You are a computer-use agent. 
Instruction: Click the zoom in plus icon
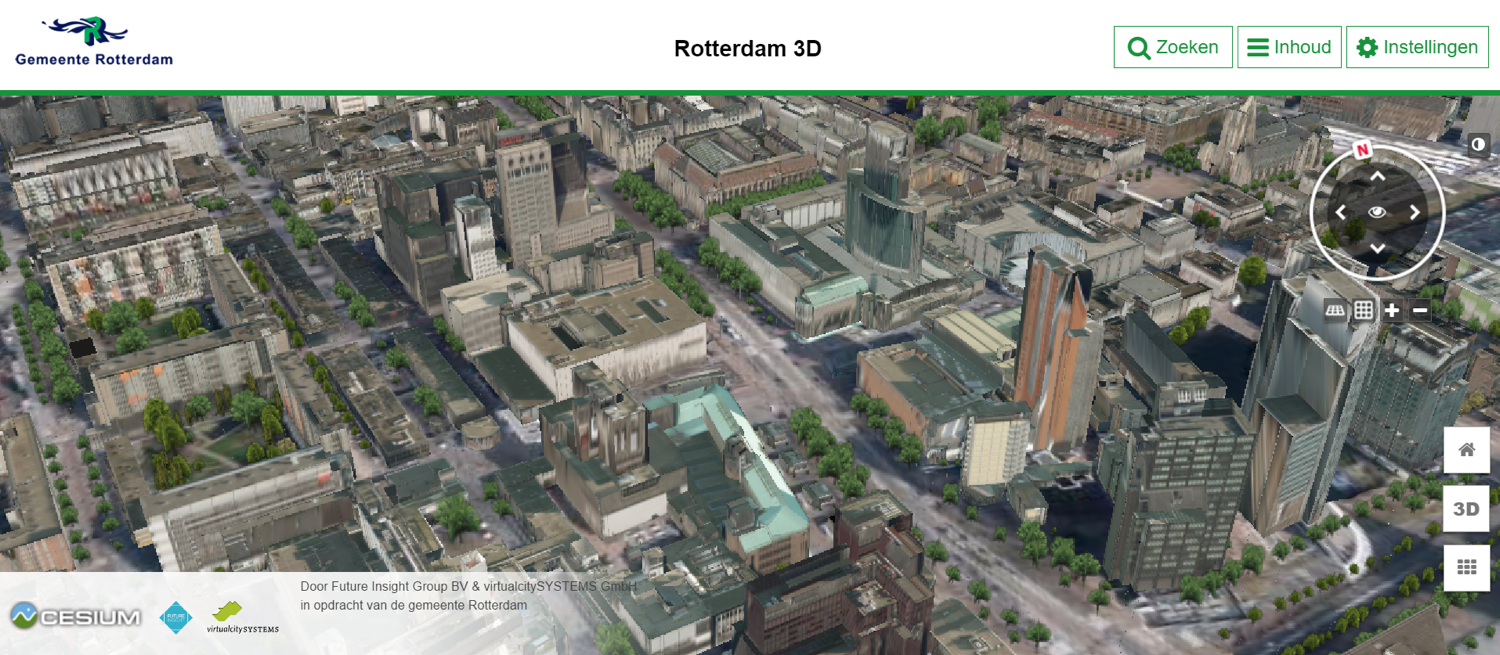point(1391,310)
